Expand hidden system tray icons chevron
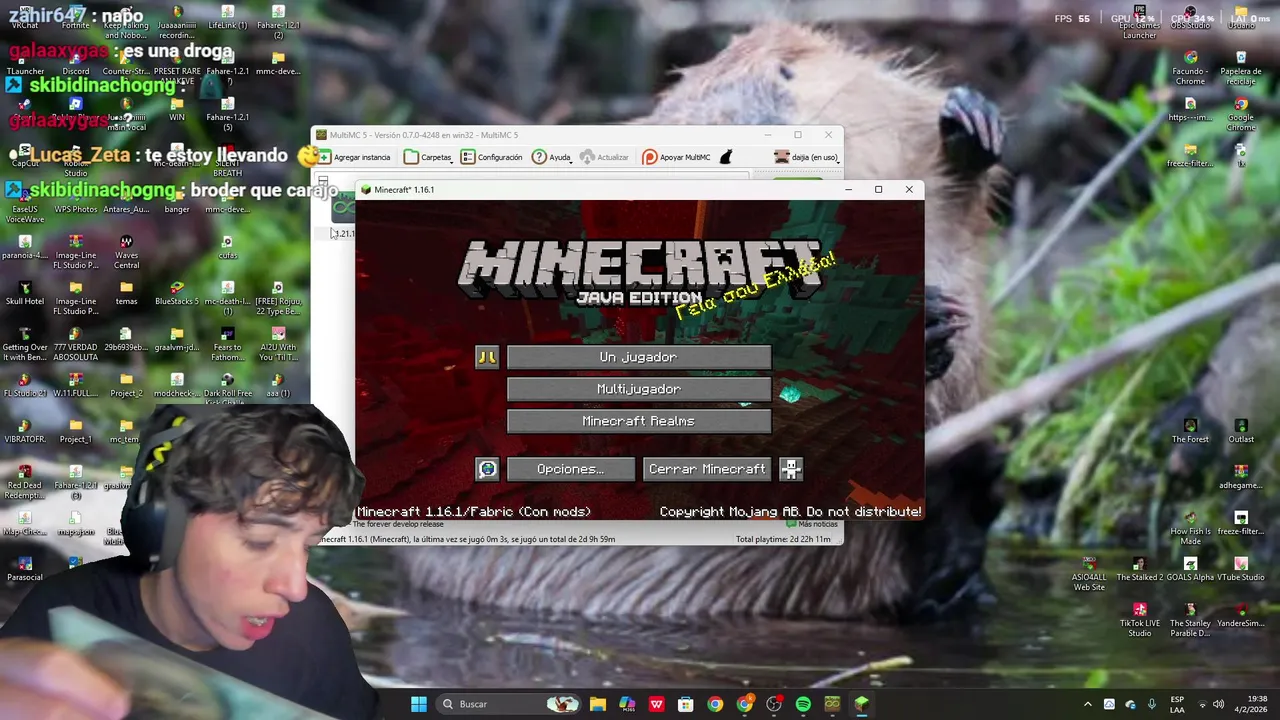The image size is (1280, 720). click(x=1088, y=704)
